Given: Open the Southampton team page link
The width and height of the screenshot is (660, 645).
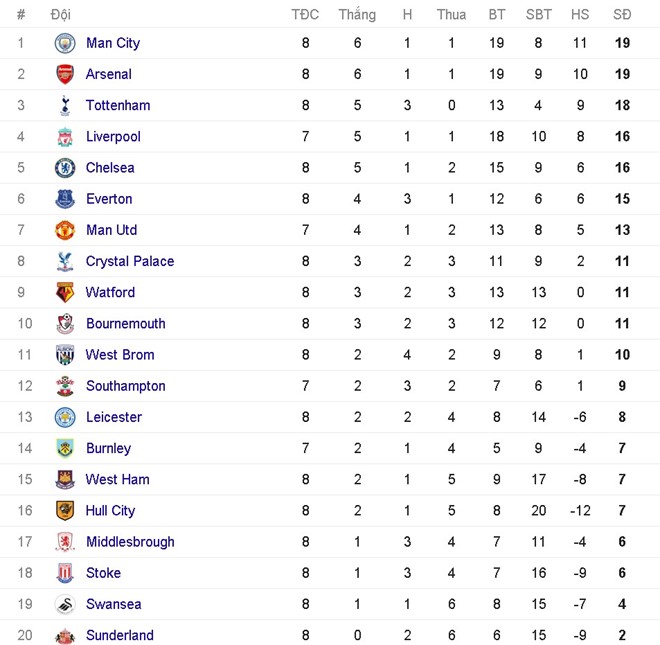Looking at the screenshot, I should pos(126,386).
